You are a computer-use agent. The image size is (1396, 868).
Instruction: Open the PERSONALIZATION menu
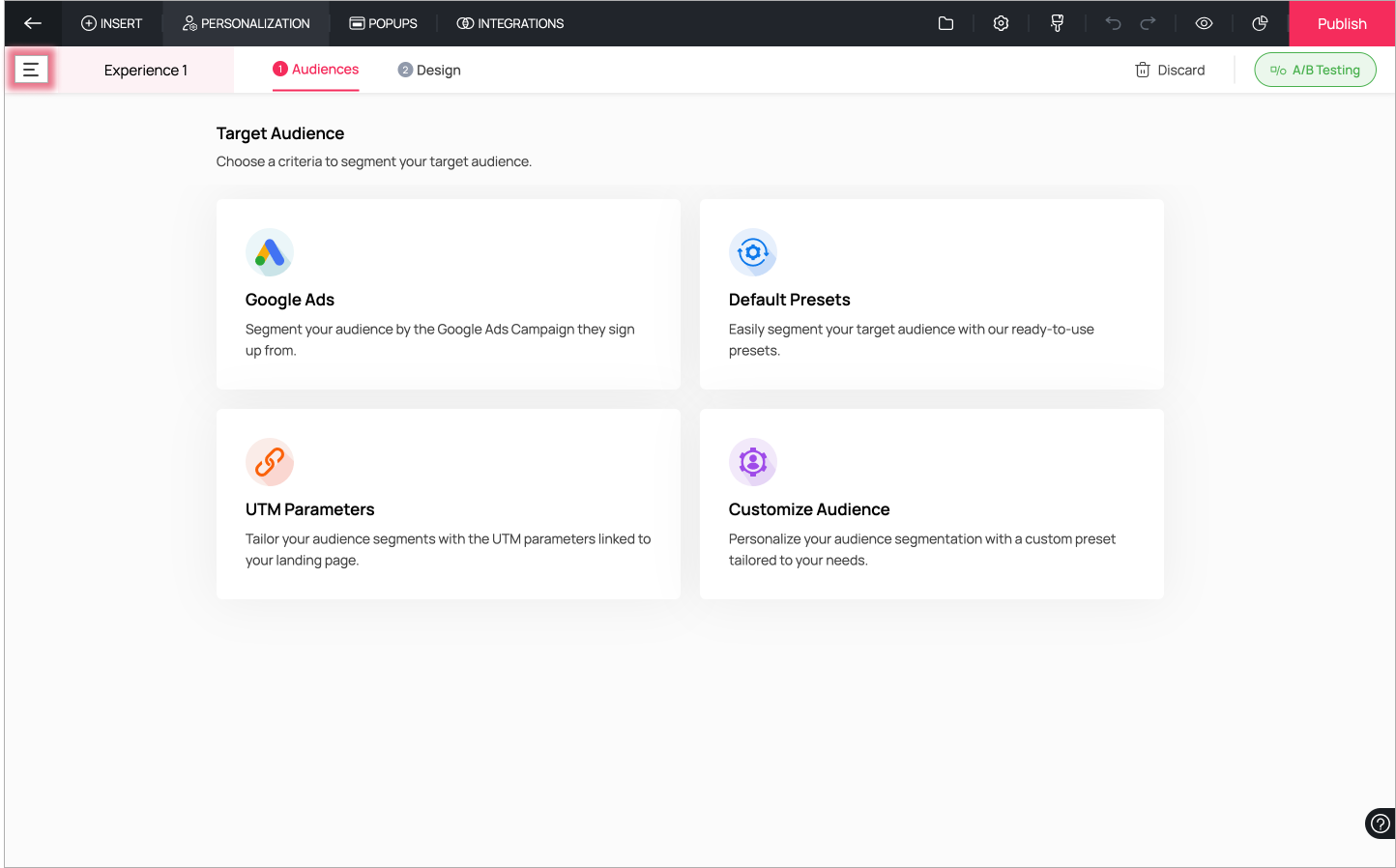[x=246, y=23]
